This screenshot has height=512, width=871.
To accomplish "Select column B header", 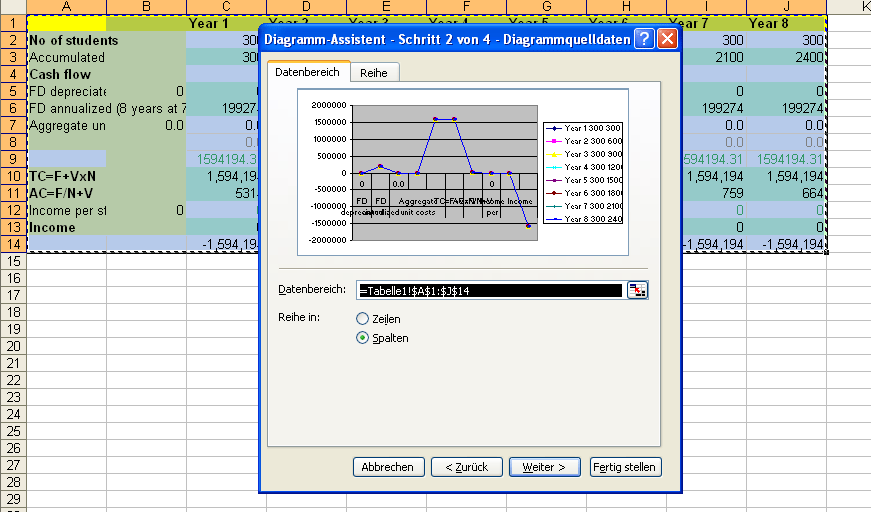I will tap(146, 7).
